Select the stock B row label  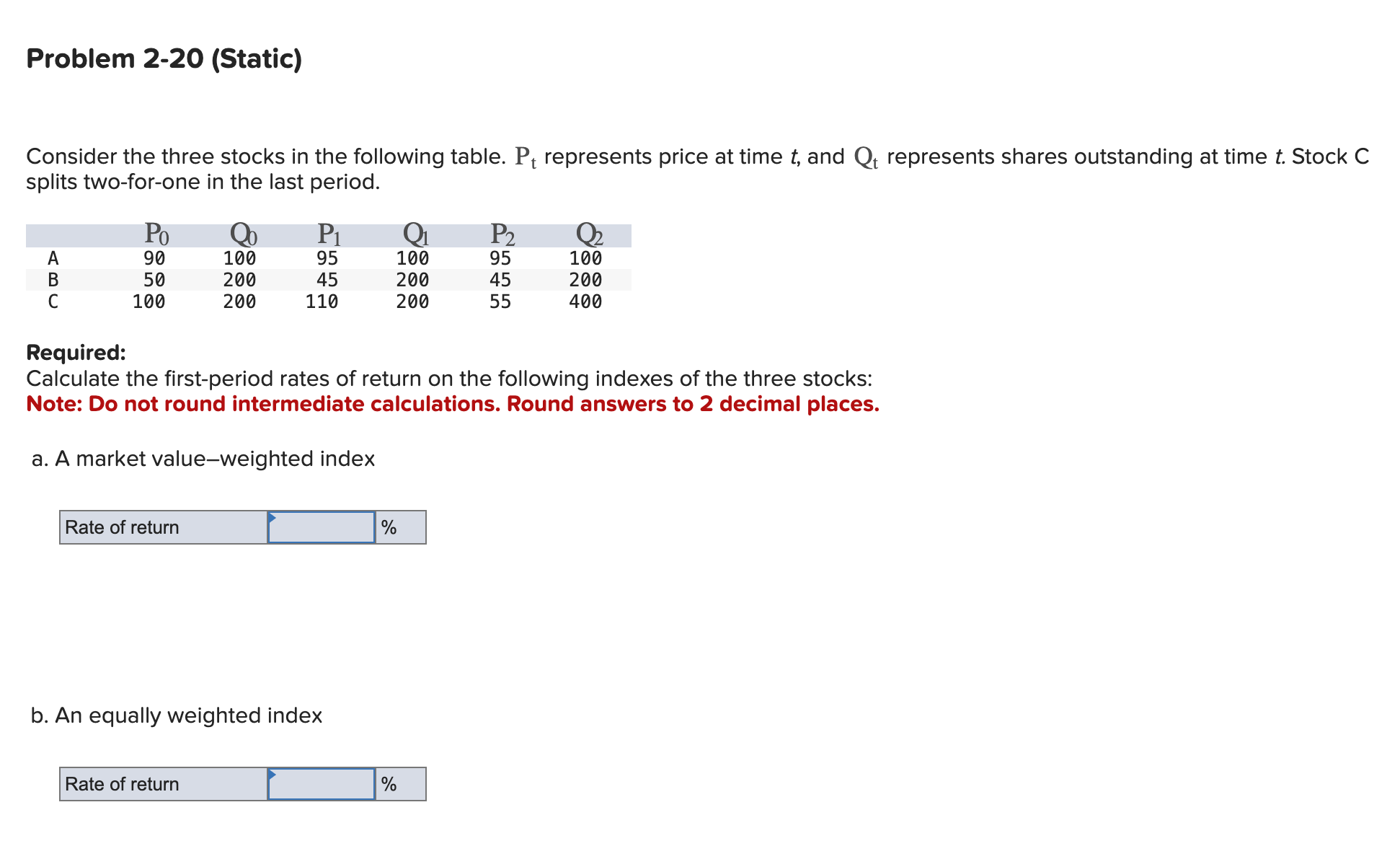point(52,280)
